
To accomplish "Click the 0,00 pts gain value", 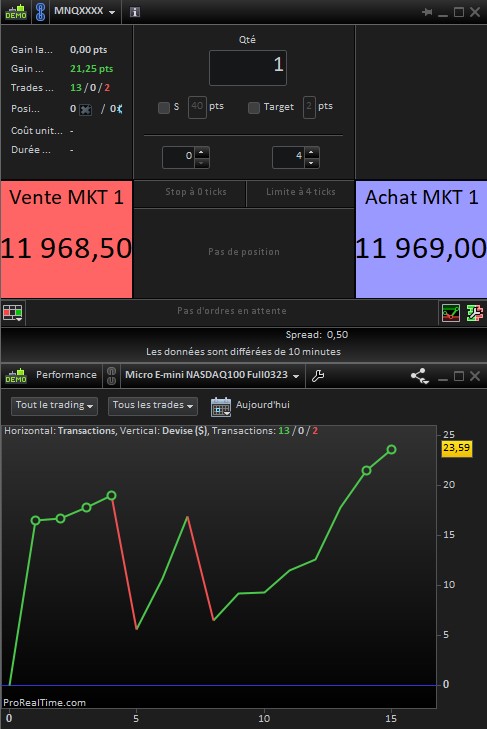I will (88, 50).
